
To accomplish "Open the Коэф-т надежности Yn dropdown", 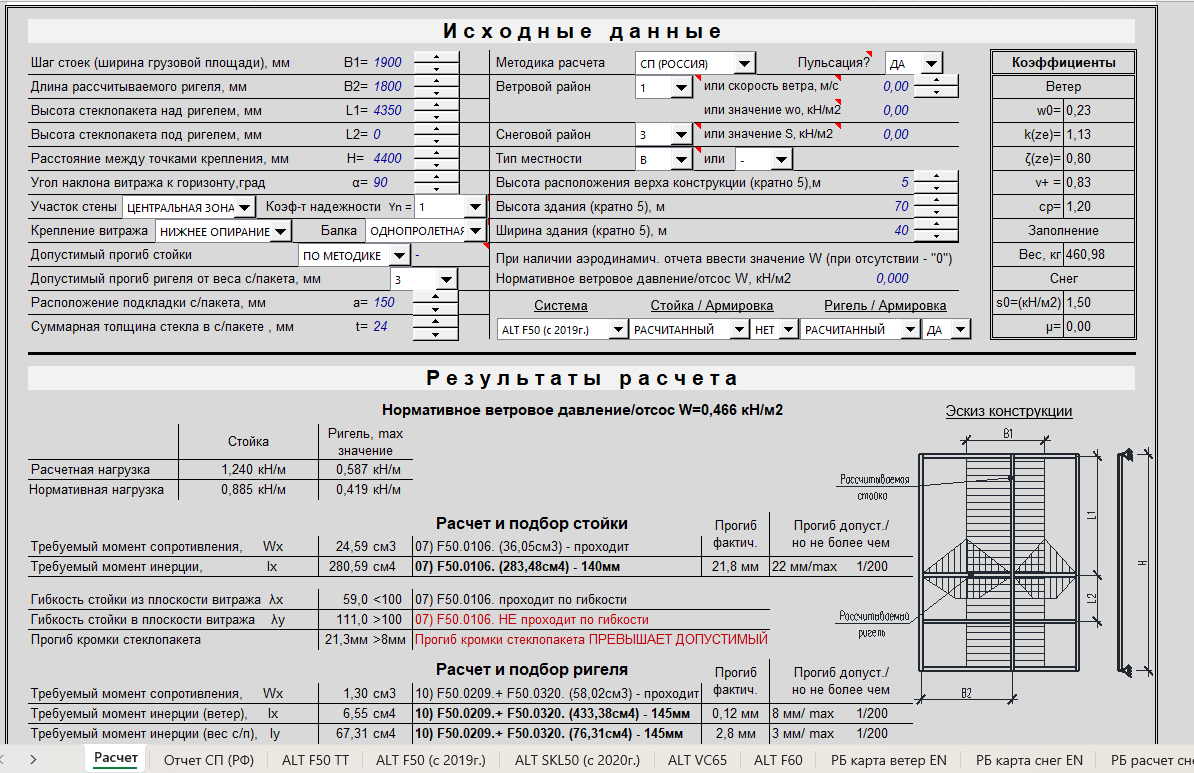I will [x=475, y=207].
